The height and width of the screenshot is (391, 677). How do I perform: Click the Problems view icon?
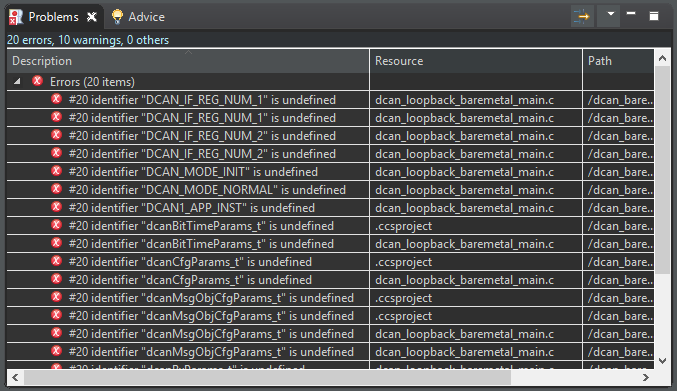pyautogui.click(x=16, y=17)
